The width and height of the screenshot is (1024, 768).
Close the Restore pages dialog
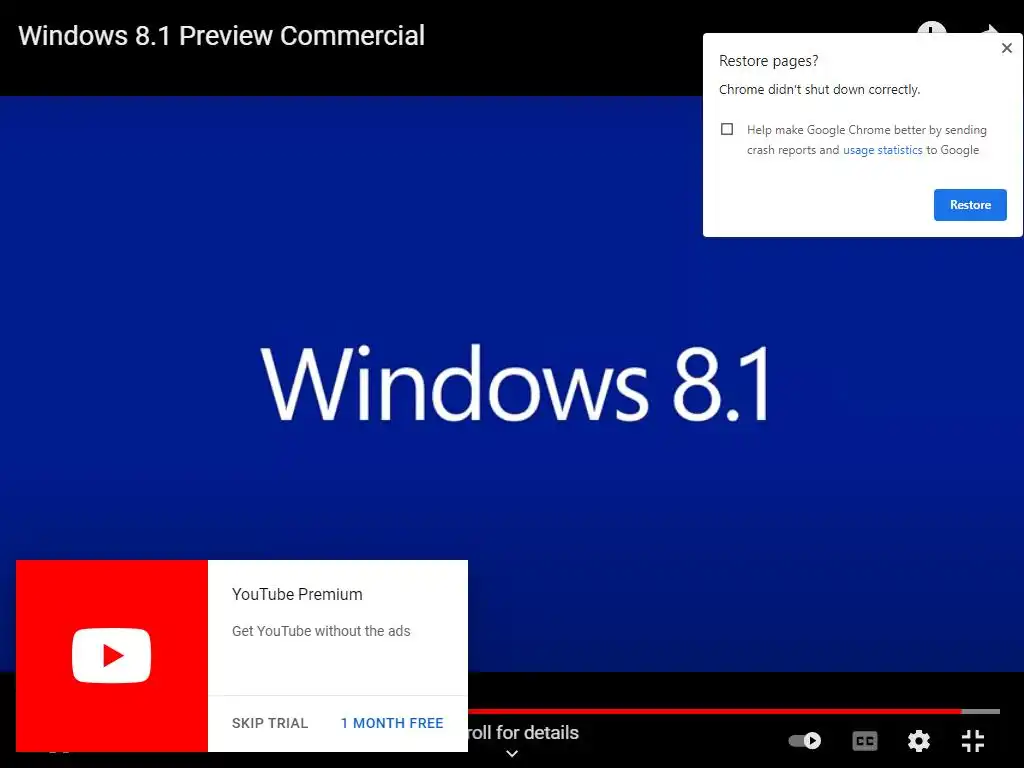(1006, 48)
